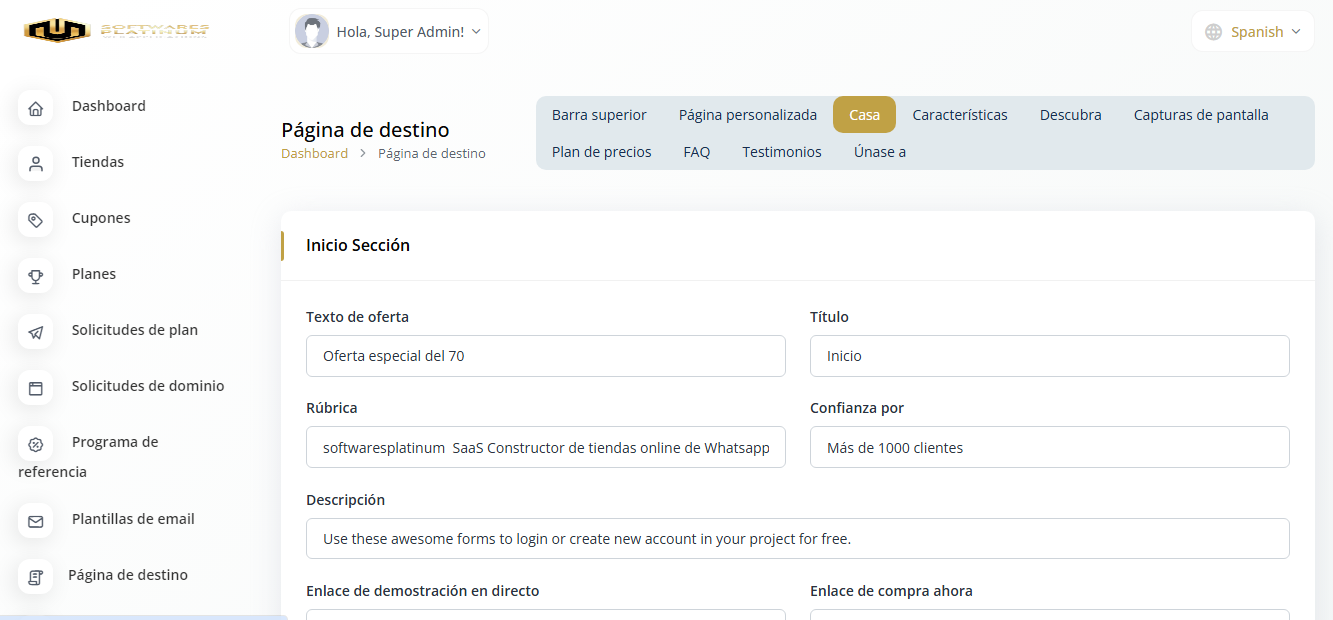
Task: Open the Plan de precios tab
Action: pyautogui.click(x=601, y=152)
